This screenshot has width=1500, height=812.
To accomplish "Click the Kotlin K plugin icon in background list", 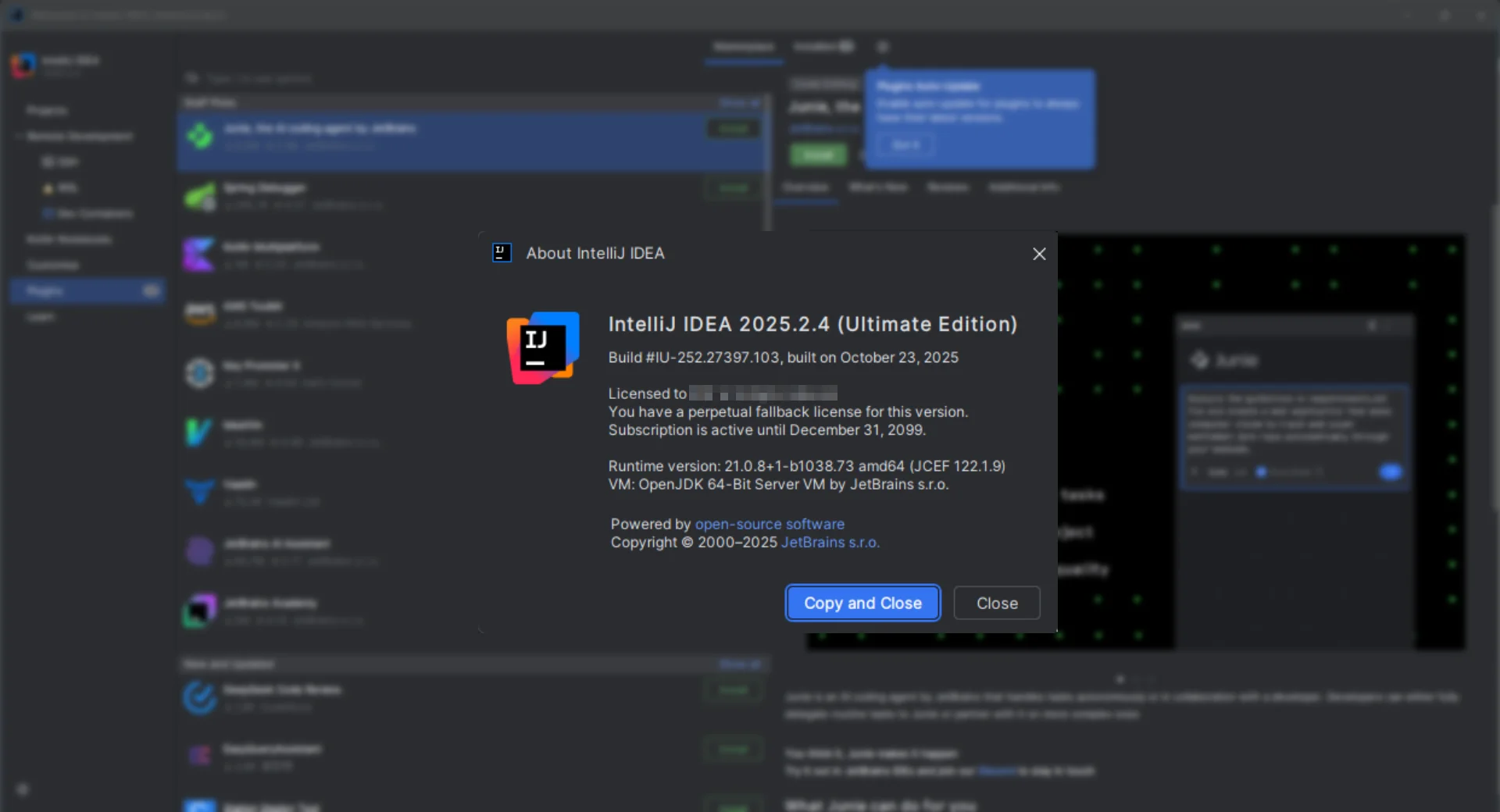I will click(198, 255).
